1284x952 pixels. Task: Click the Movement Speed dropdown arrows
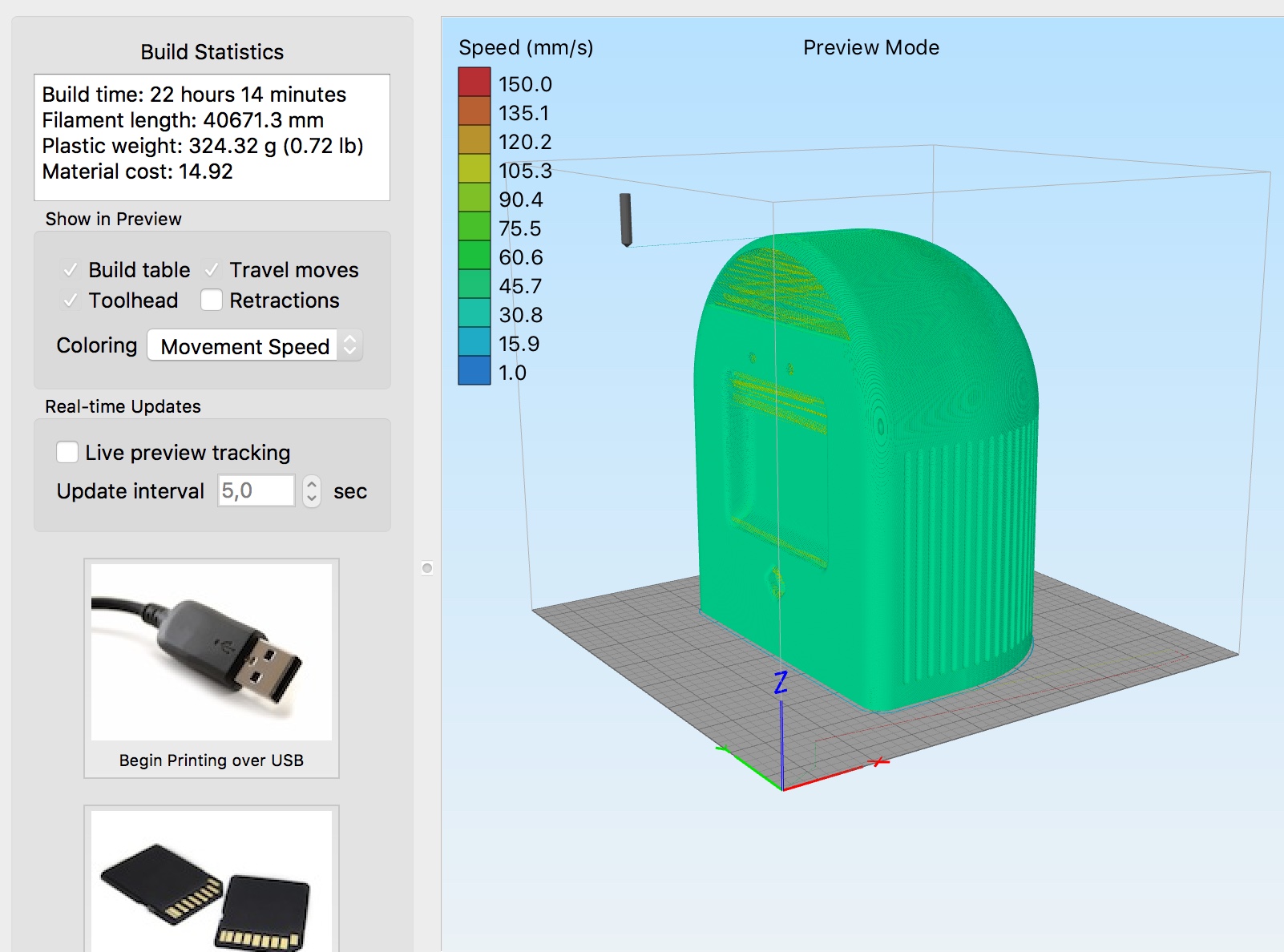[x=350, y=346]
